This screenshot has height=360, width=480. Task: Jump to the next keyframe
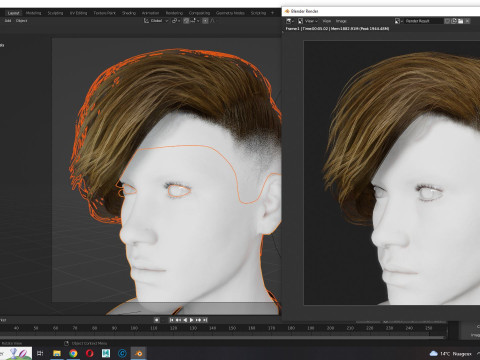click(x=198, y=320)
